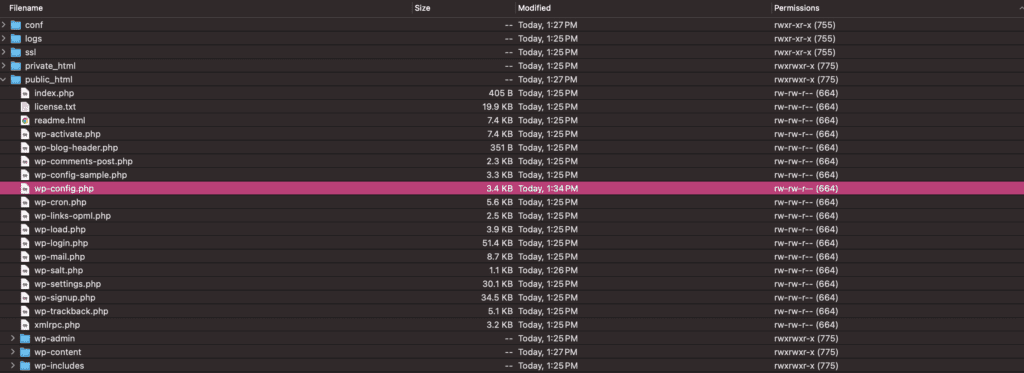Screen dimensions: 1024x373
Task: Sort by the Modified column header
Action: [x=534, y=8]
